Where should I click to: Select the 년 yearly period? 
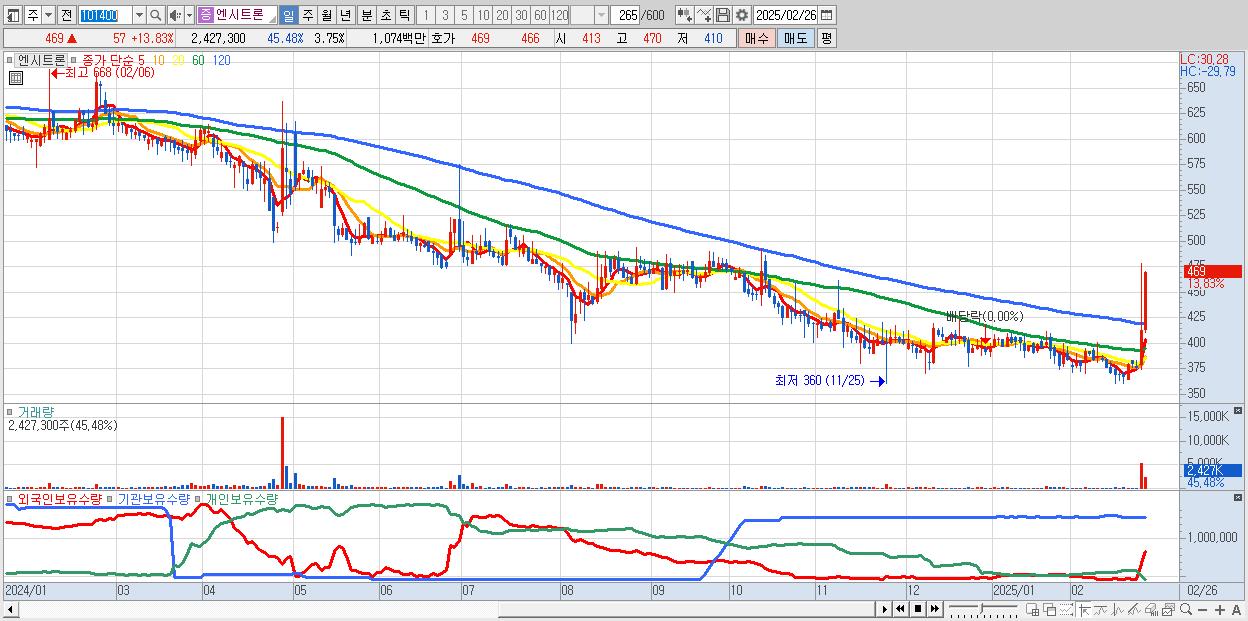pos(345,15)
